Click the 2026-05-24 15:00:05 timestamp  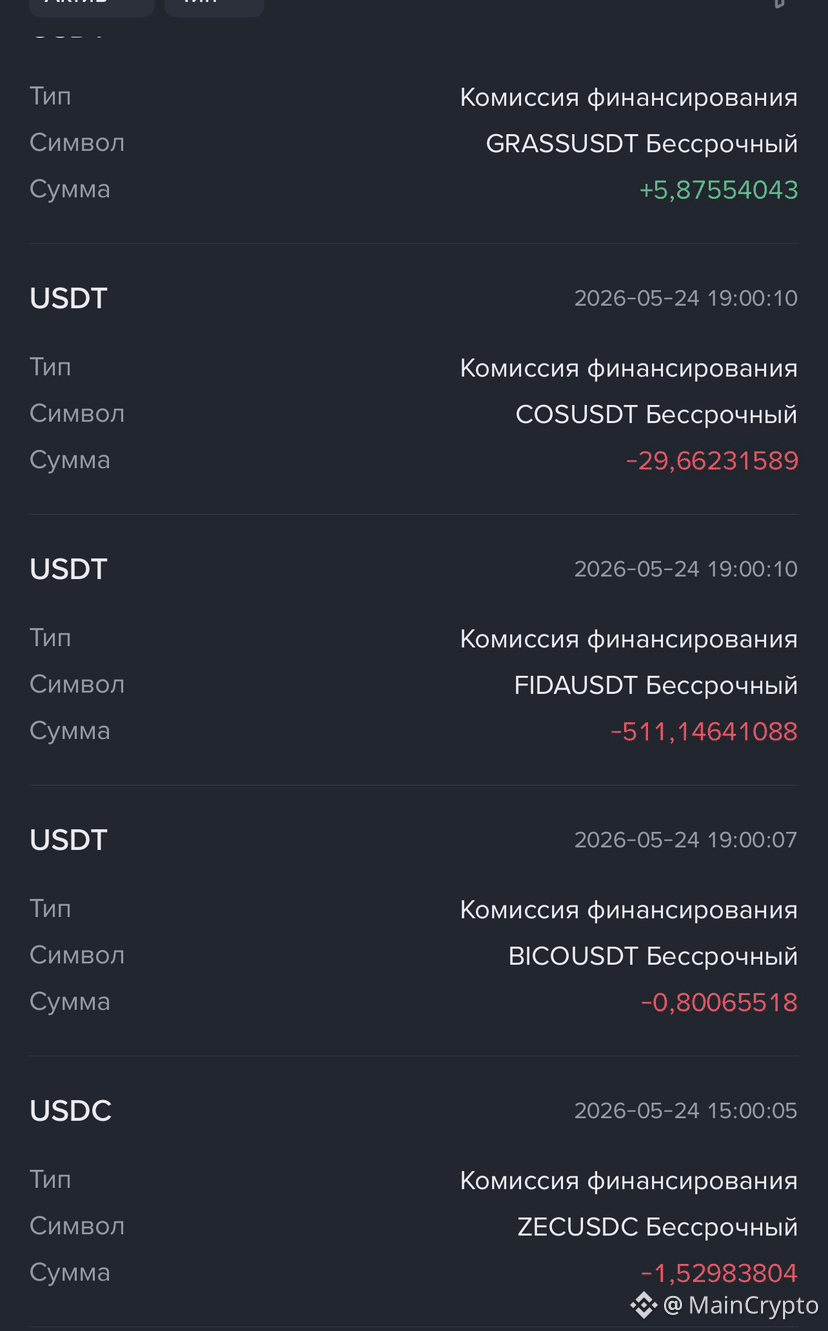686,1111
